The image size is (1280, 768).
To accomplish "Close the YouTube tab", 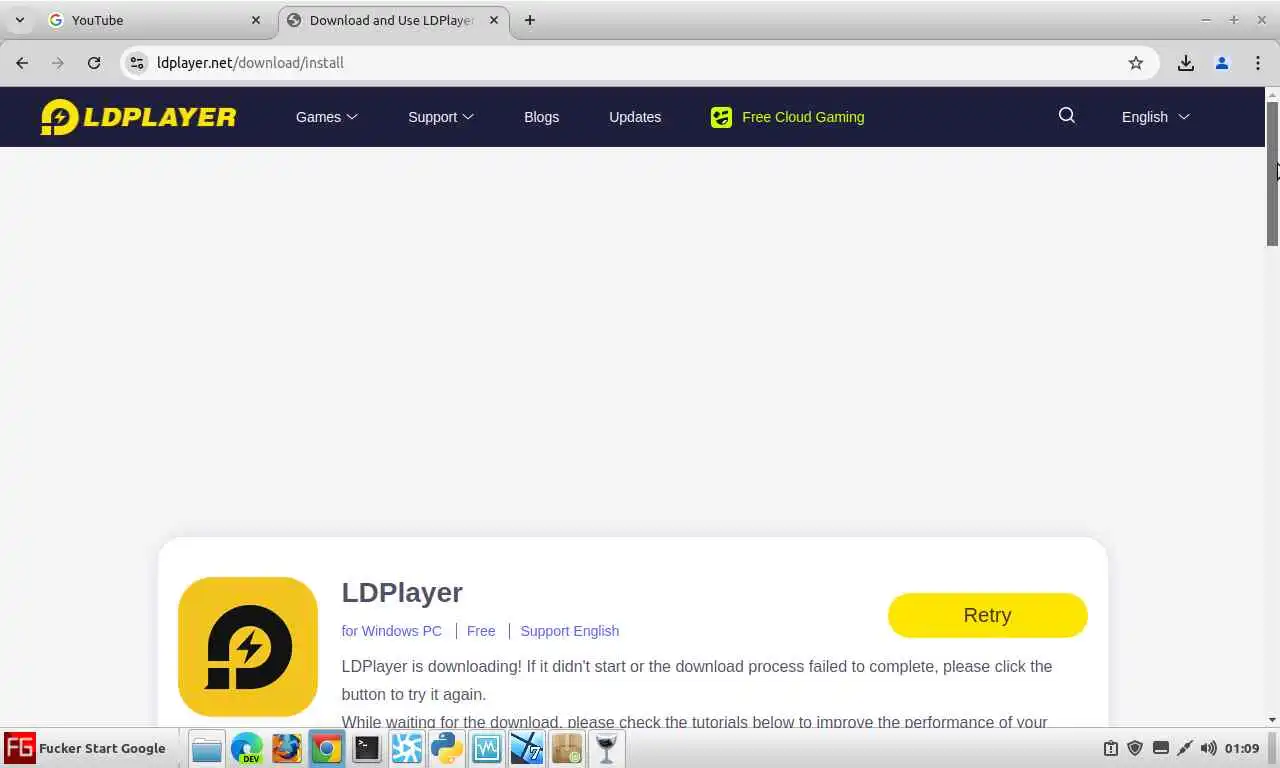I will coord(256,20).
